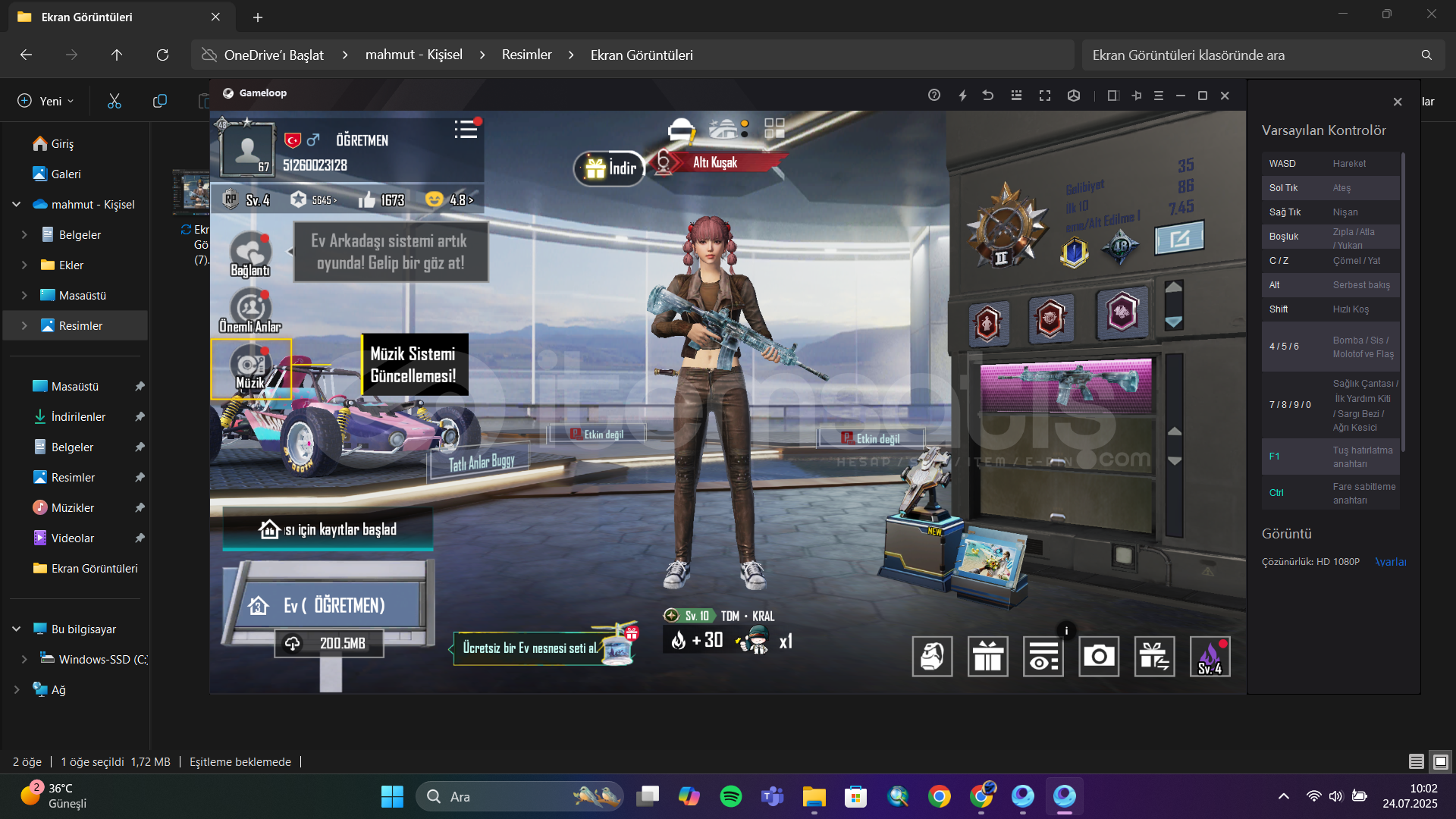Expand the Ekler folder node

pyautogui.click(x=24, y=265)
